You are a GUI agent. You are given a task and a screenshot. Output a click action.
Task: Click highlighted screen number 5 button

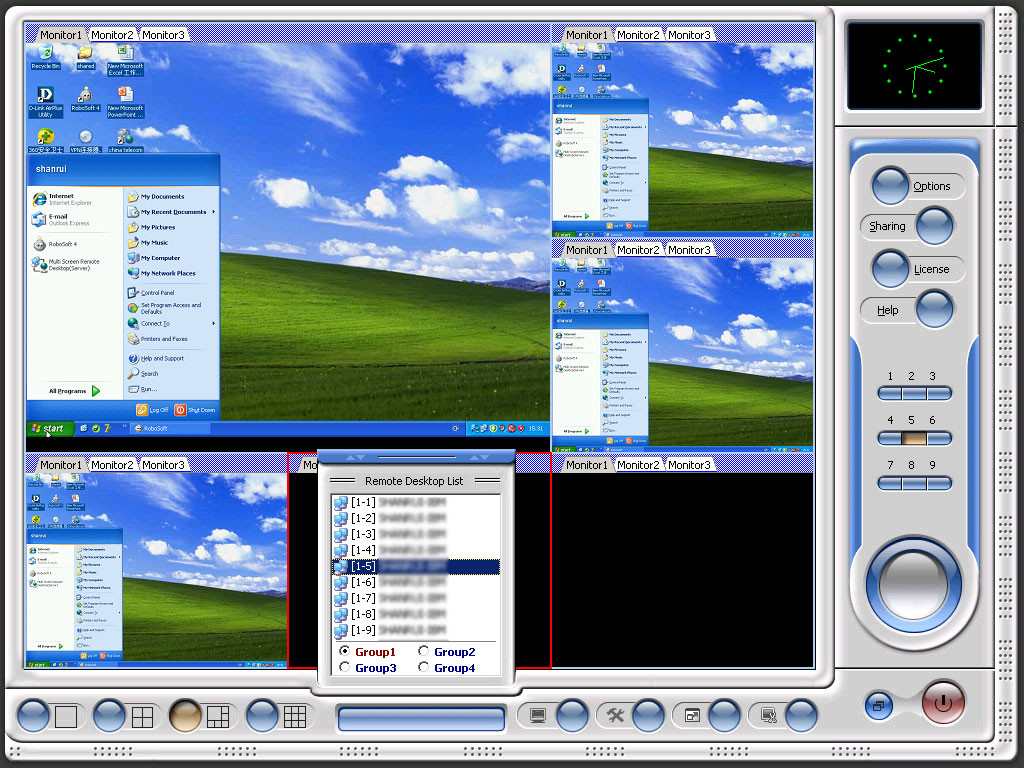pyautogui.click(x=914, y=438)
